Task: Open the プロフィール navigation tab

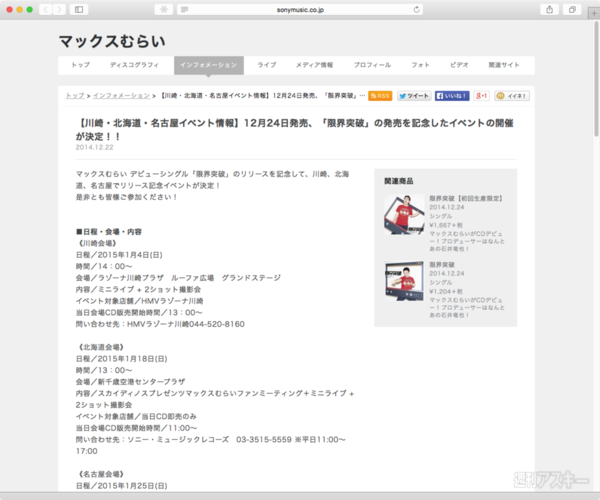Action: 372,65
